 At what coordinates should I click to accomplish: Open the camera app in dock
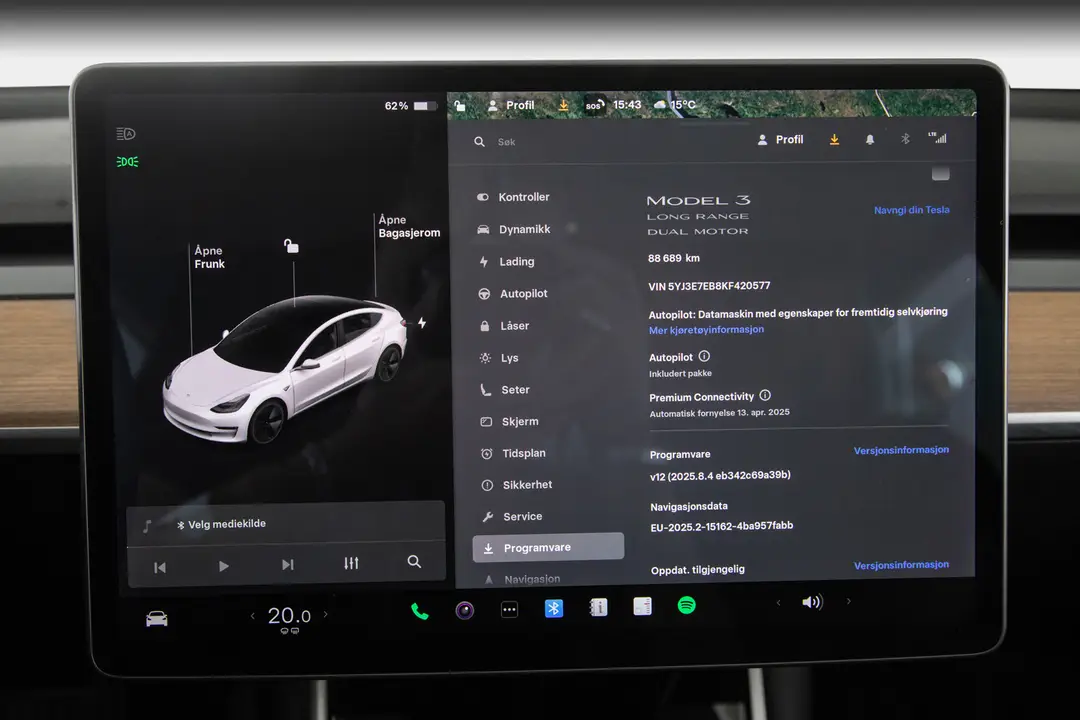point(465,610)
